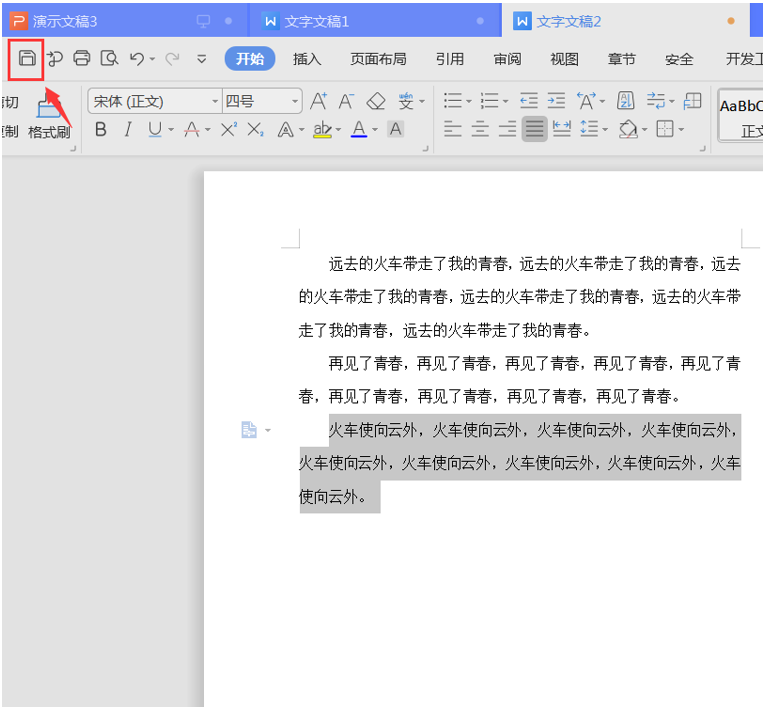Viewport: 765px width, 707px height.
Task: Toggle Superscript formatting
Action: click(228, 130)
